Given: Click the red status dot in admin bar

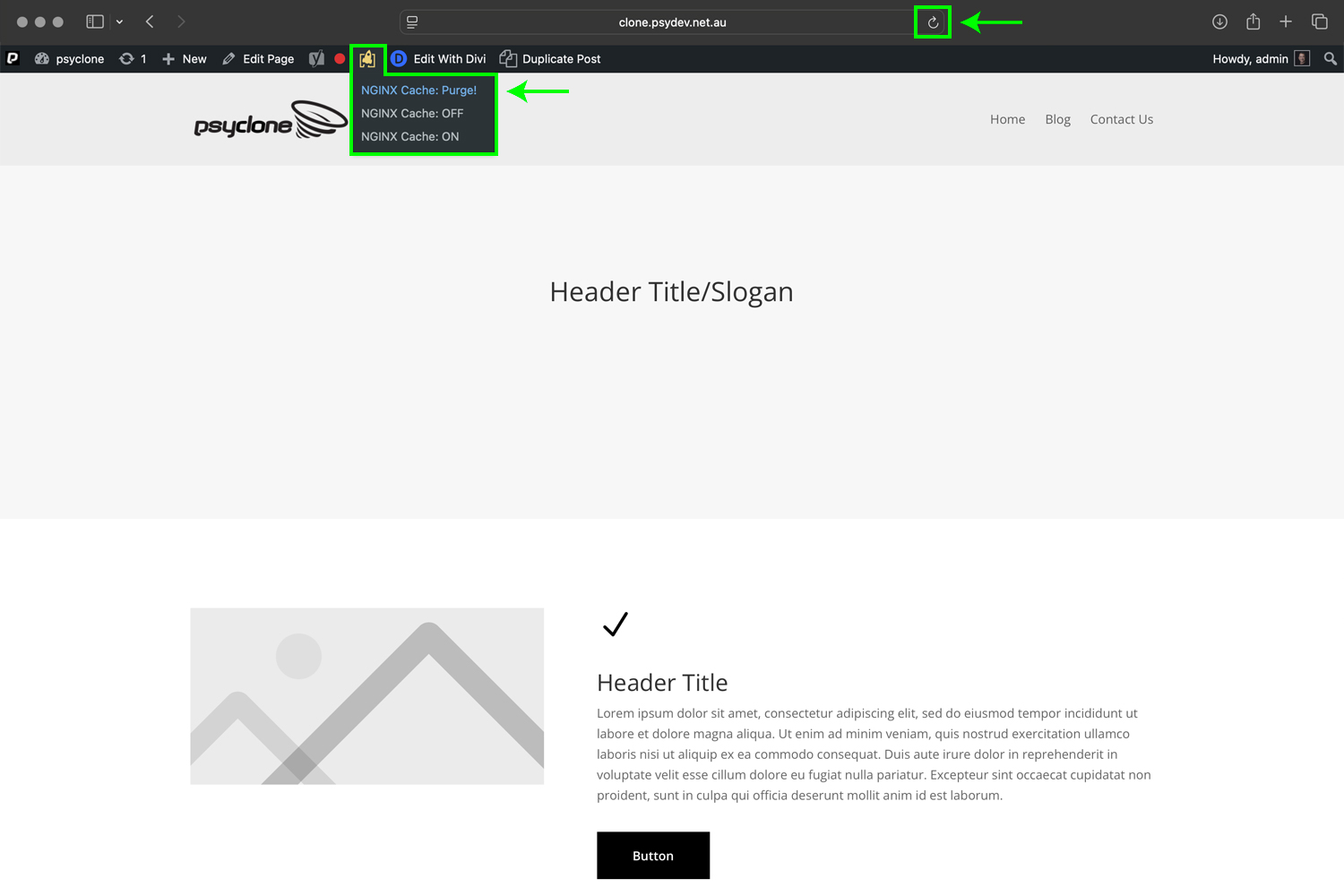Looking at the screenshot, I should [x=340, y=58].
